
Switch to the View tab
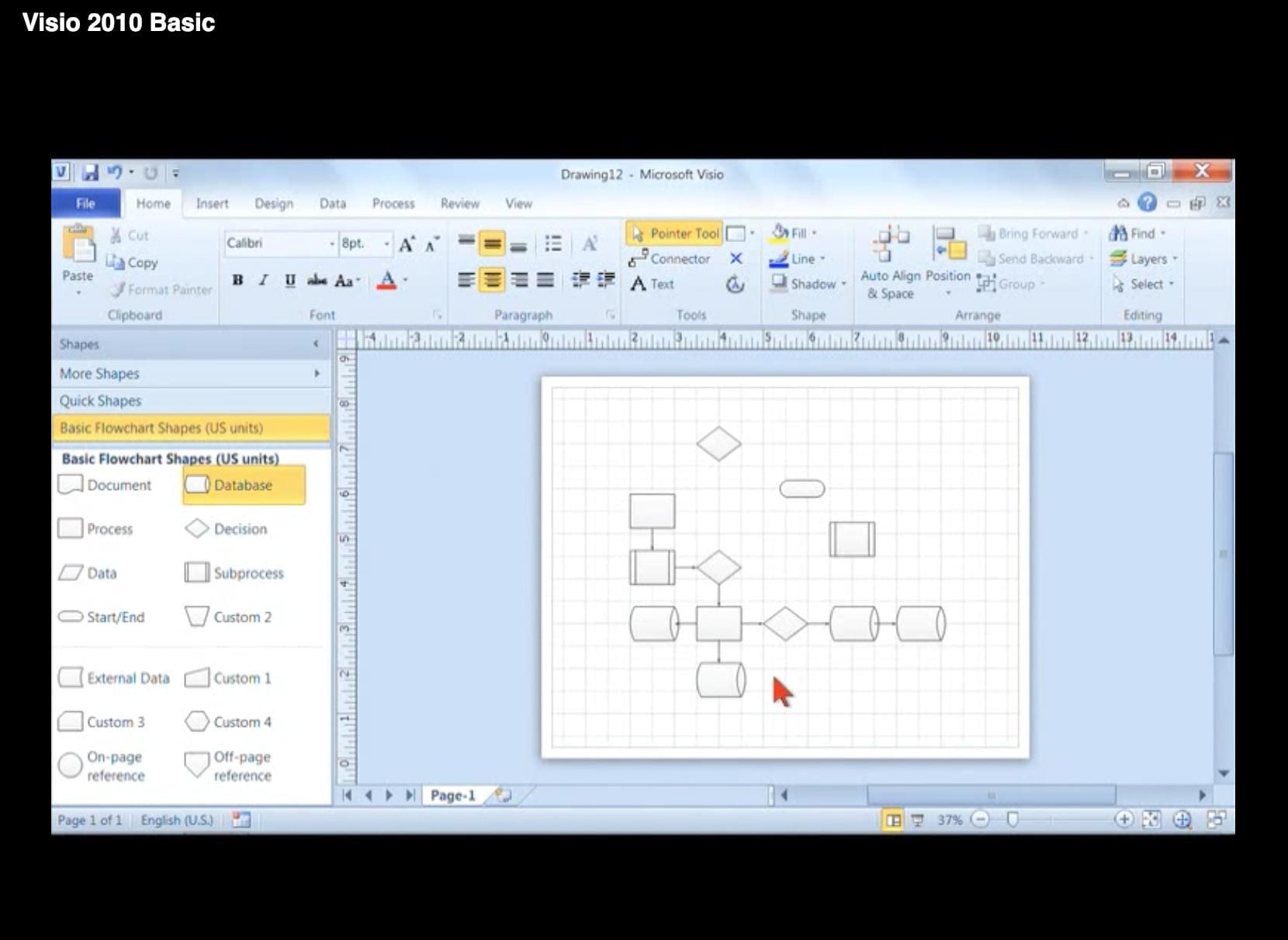click(x=518, y=203)
